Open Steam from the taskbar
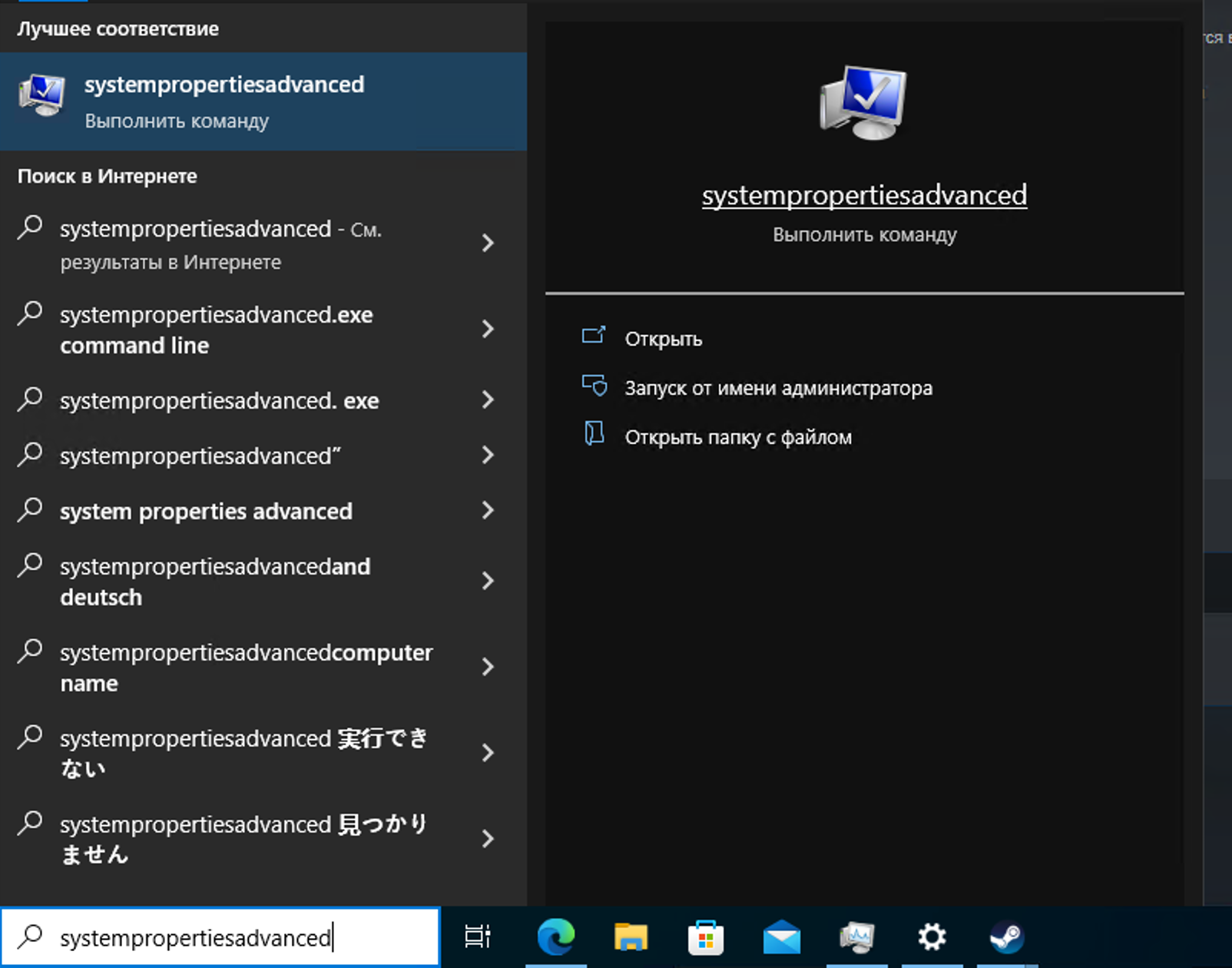The height and width of the screenshot is (968, 1232). coord(1006,937)
